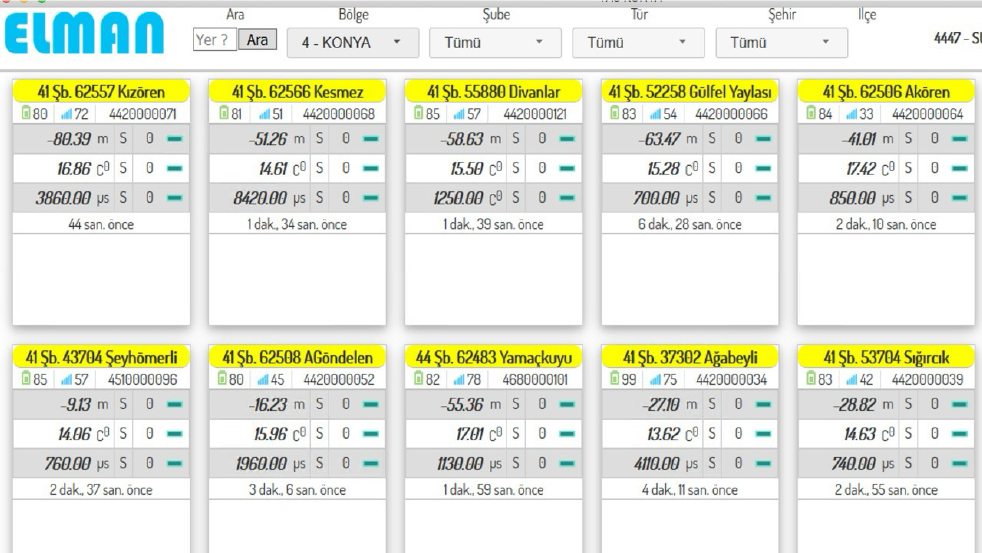Image resolution: width=982 pixels, height=553 pixels.
Task: Click signal strength icon on Ağabeyli card
Action: [x=655, y=380]
